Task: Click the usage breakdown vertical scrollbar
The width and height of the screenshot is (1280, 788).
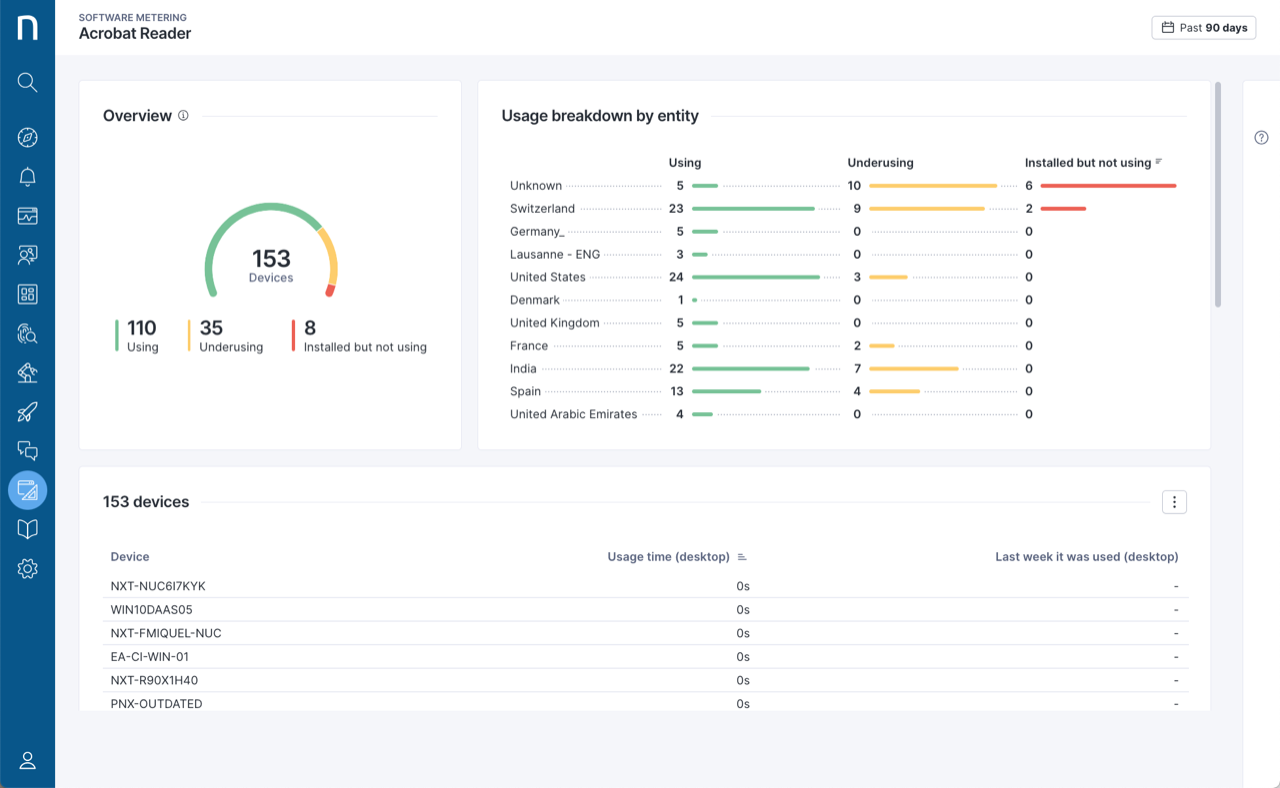Action: [1217, 195]
